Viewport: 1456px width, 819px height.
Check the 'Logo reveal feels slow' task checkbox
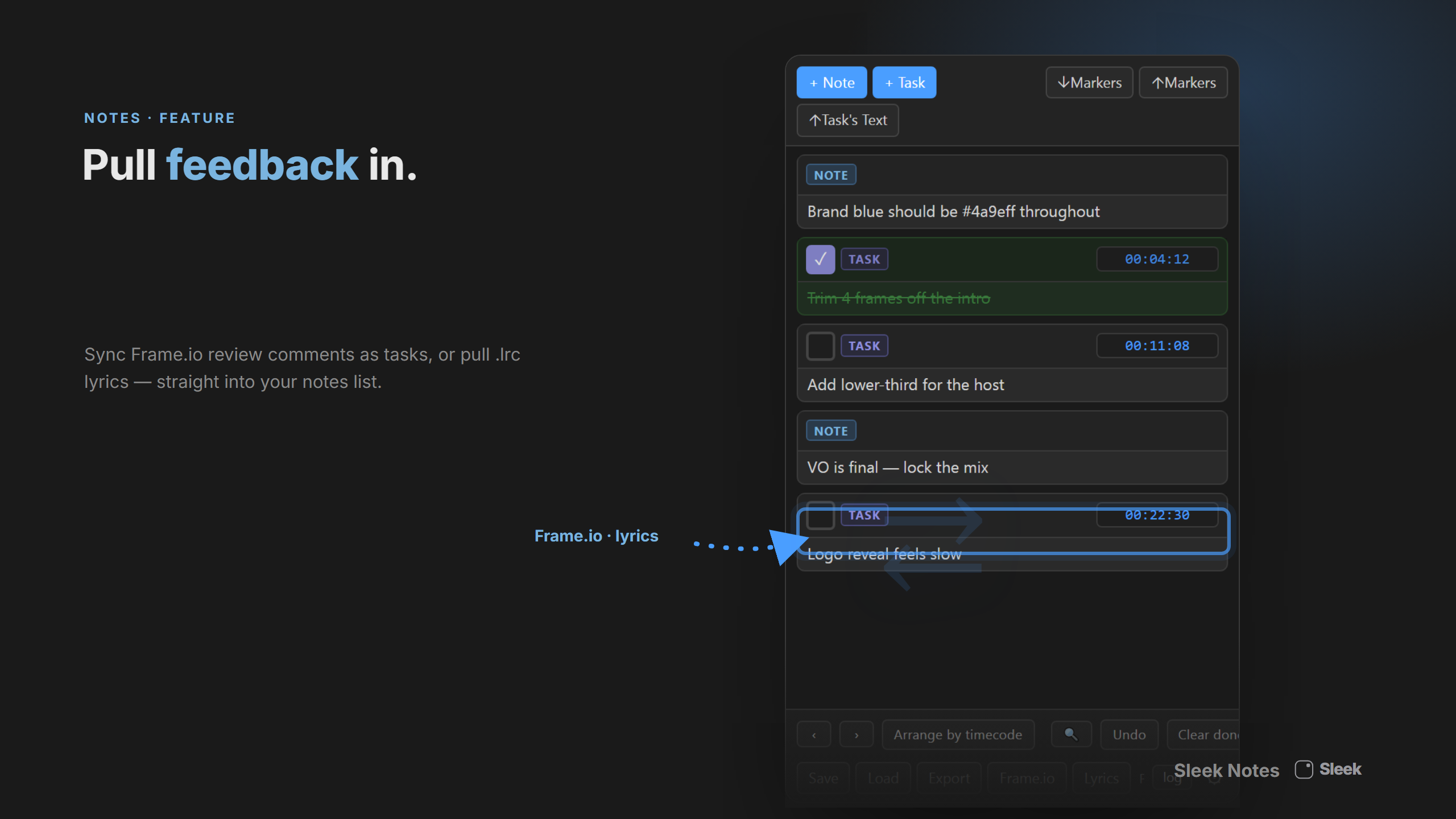pyautogui.click(x=820, y=515)
